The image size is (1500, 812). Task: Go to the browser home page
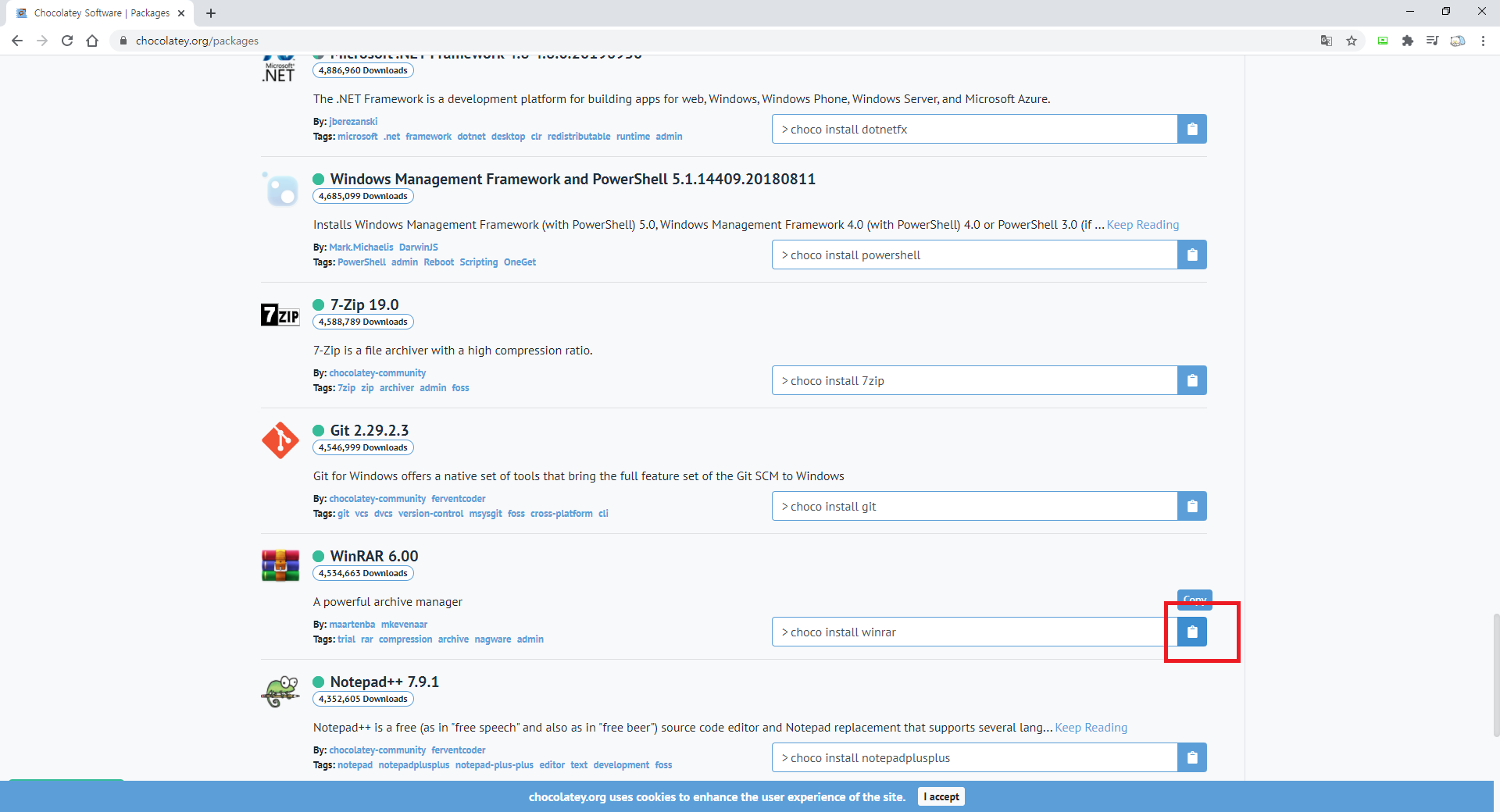(92, 41)
